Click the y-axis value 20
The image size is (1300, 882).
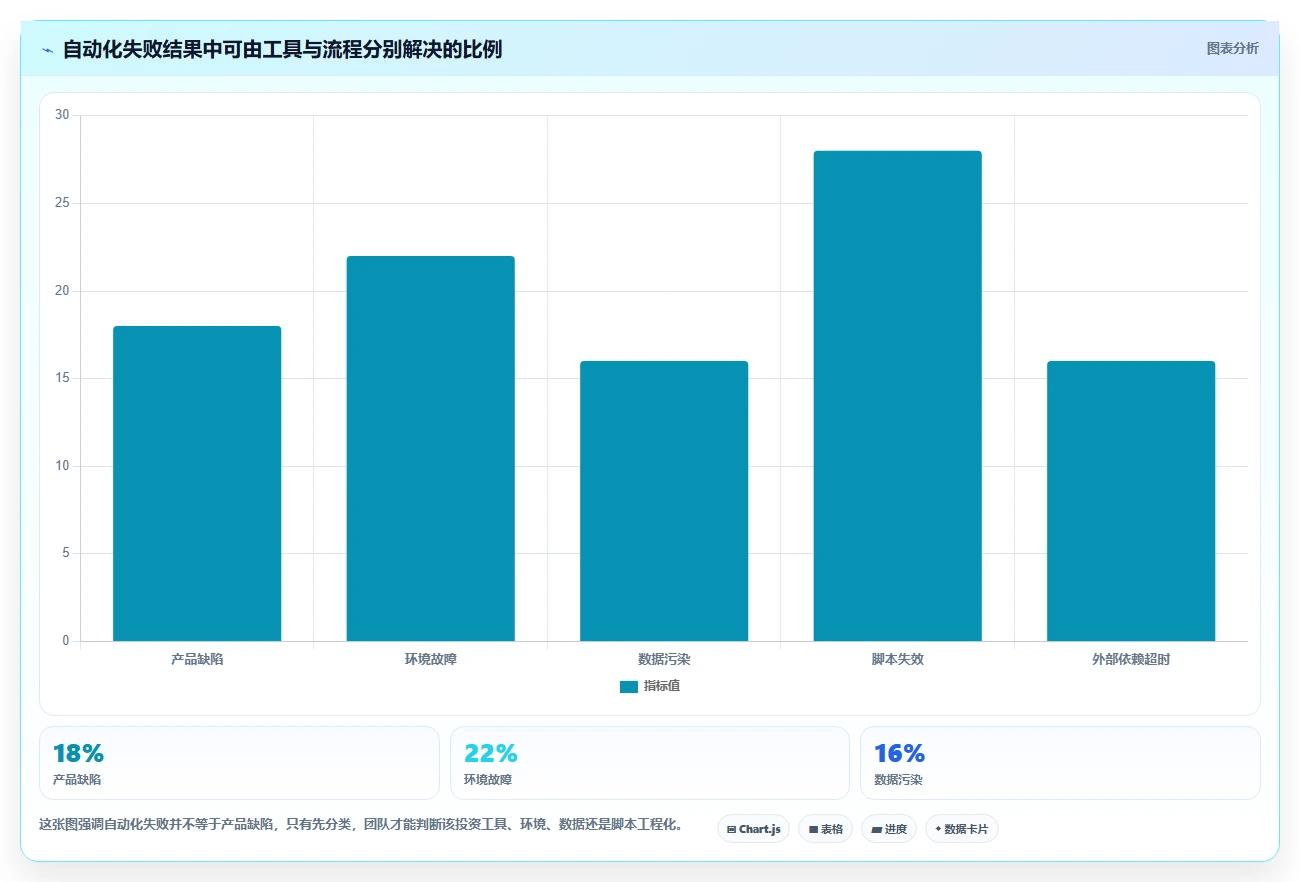pyautogui.click(x=62, y=291)
